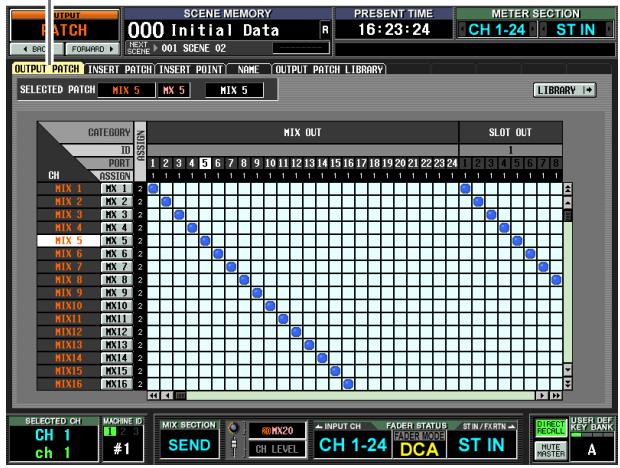Viewport: 620px width, 468px height.
Task: Click NEXT SCENE 001 SCENE 02
Action: pos(193,49)
